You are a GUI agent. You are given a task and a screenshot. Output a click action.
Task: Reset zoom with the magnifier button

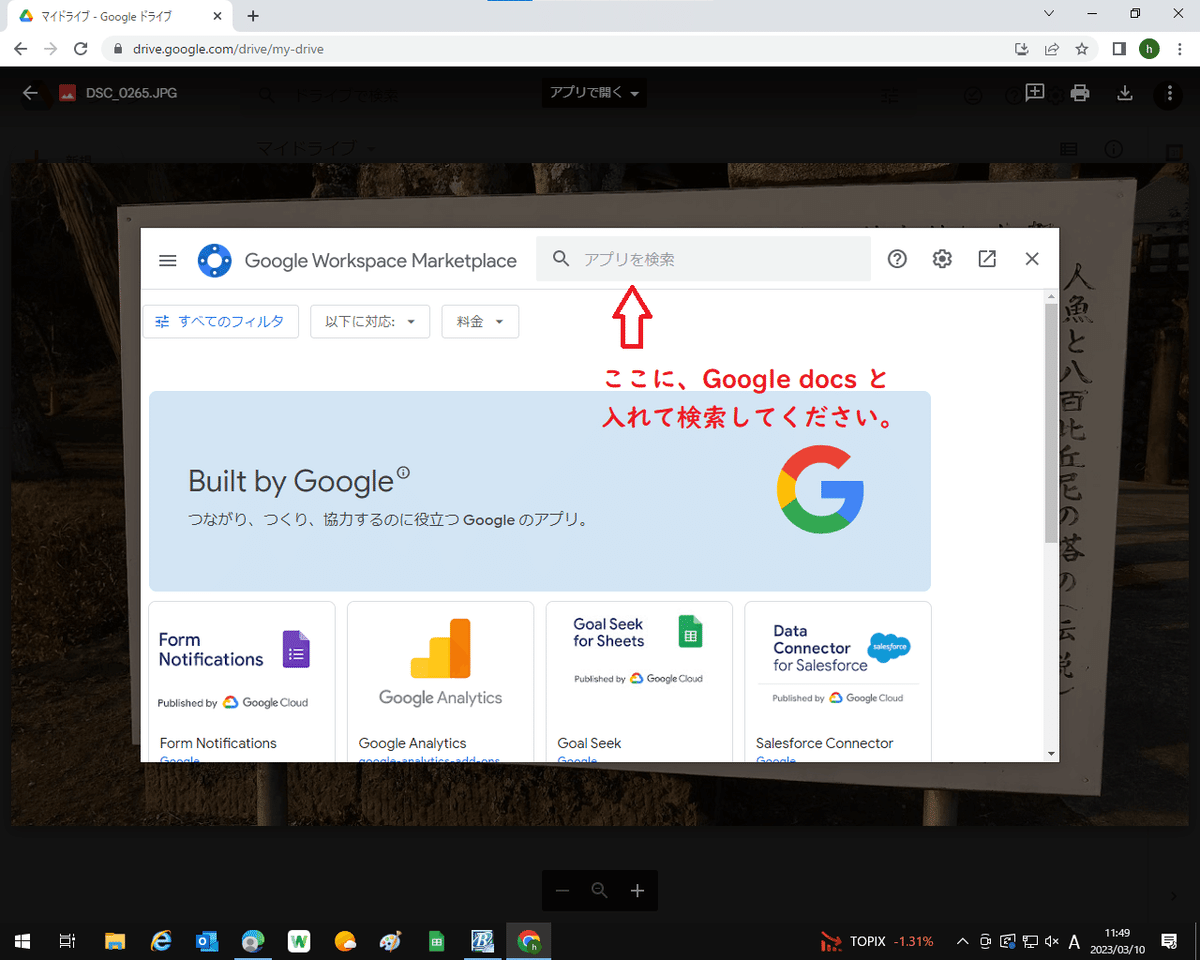click(x=600, y=890)
